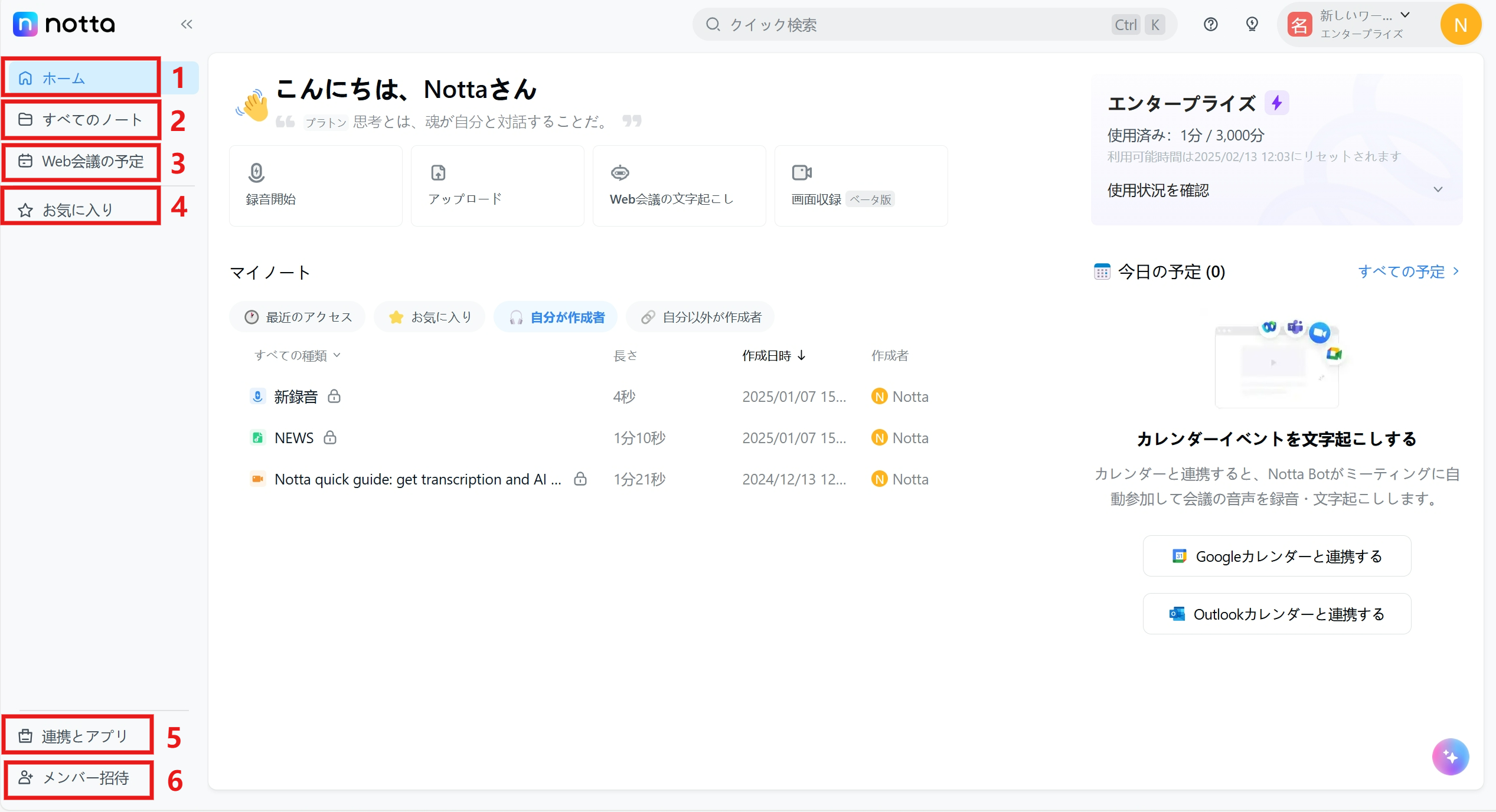Click the waving hand emoji

[x=253, y=105]
